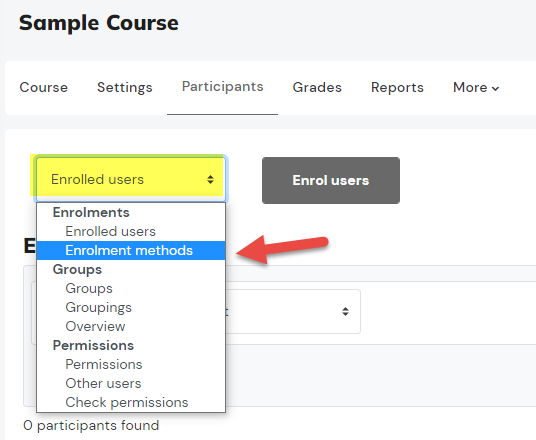
Task: Switch to the Reports tab
Action: (x=397, y=88)
